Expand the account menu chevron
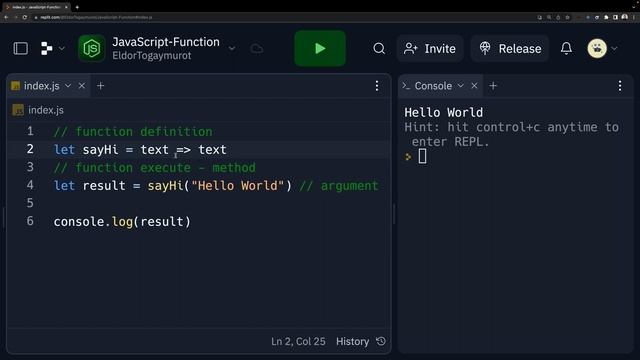This screenshot has width=640, height=360. (614, 49)
